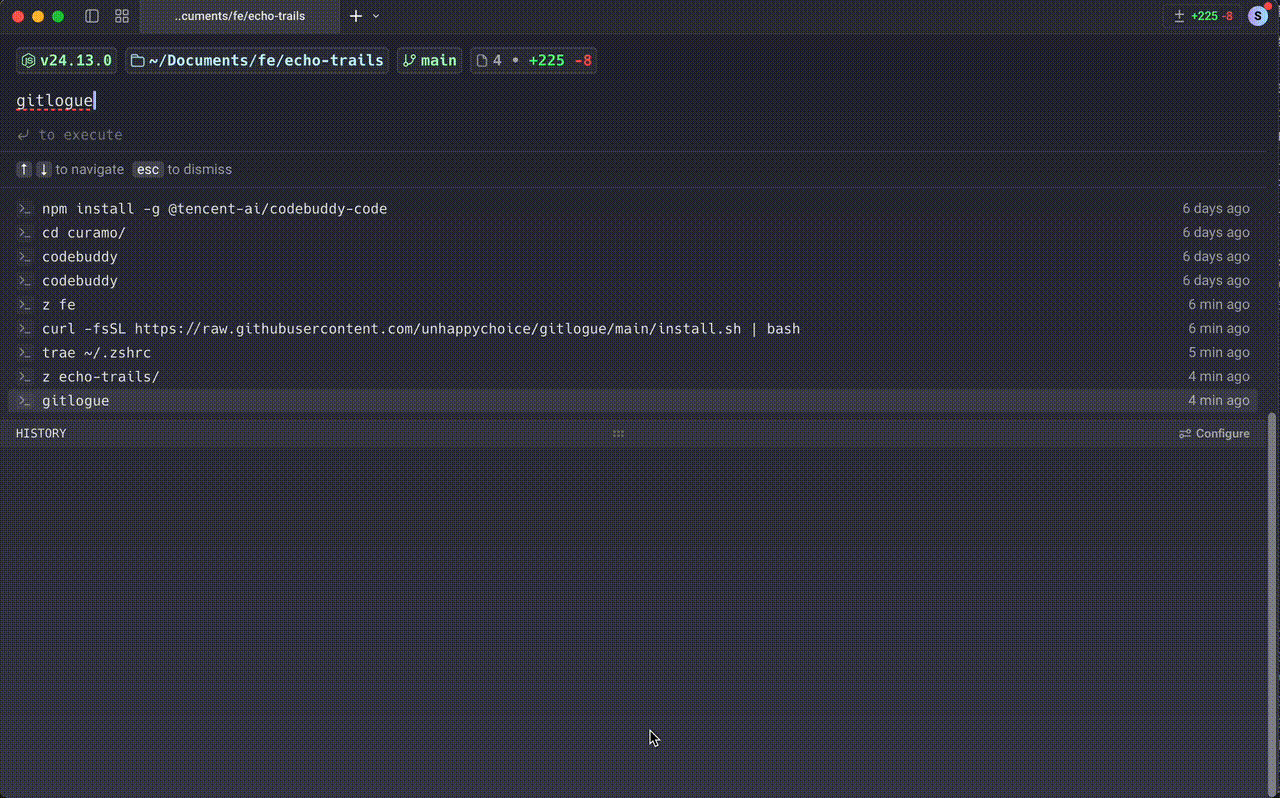The width and height of the screenshot is (1280, 798).
Task: Open the changed files chip showing 4 files
Action: [534, 61]
